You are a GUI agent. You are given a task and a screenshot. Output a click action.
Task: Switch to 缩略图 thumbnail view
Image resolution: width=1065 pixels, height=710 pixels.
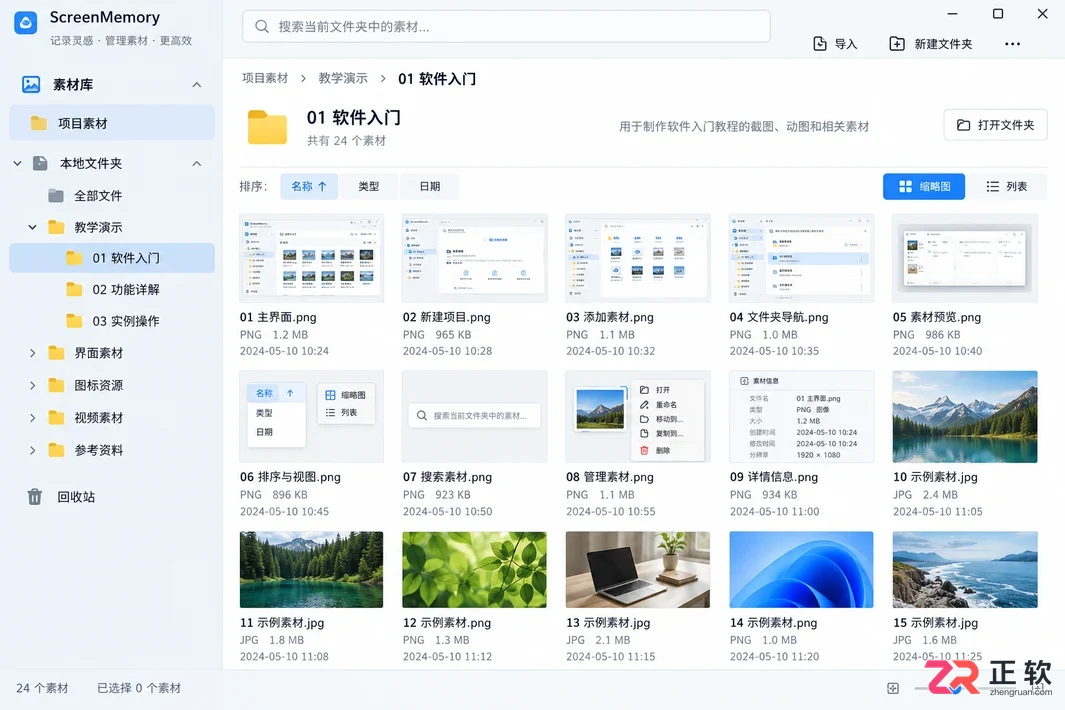pos(924,186)
